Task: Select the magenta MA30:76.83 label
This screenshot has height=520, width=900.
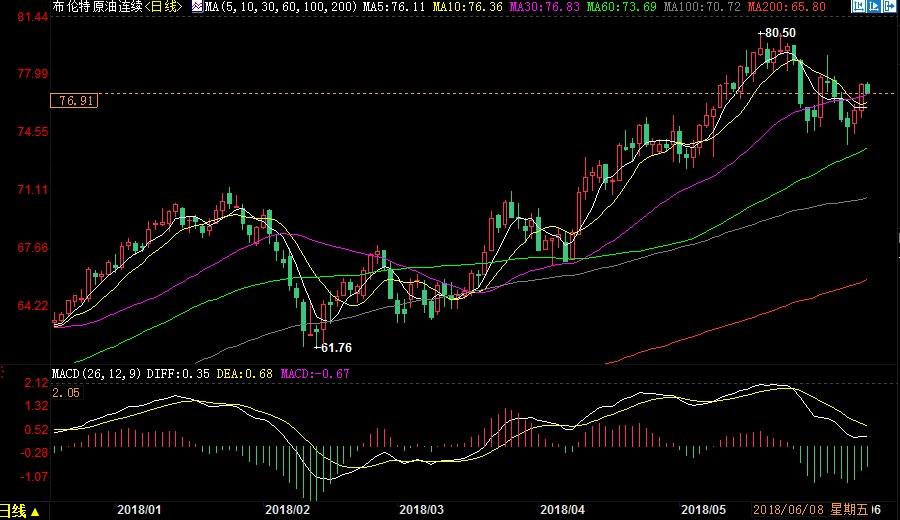Action: (x=543, y=7)
